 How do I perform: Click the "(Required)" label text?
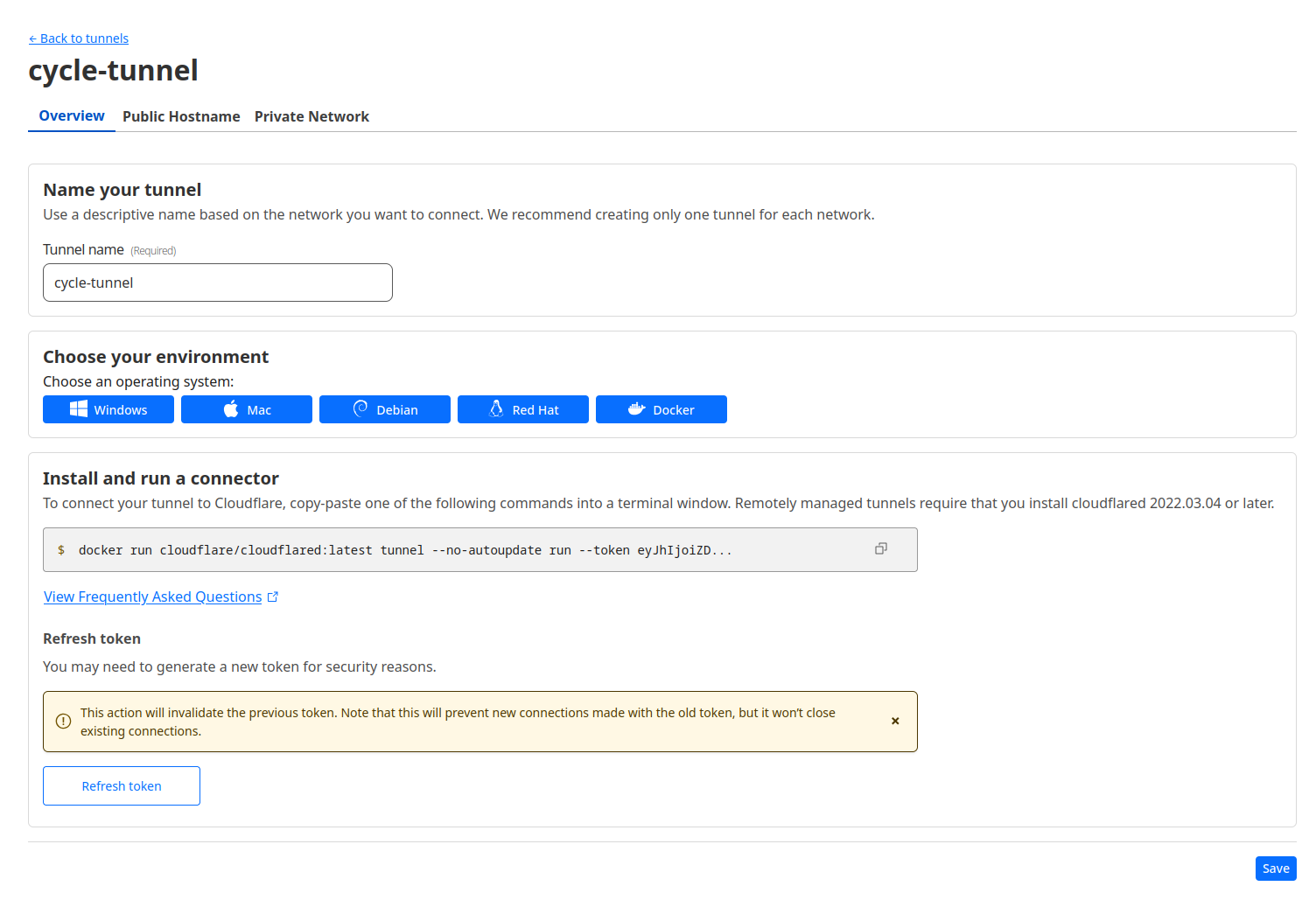click(x=154, y=251)
